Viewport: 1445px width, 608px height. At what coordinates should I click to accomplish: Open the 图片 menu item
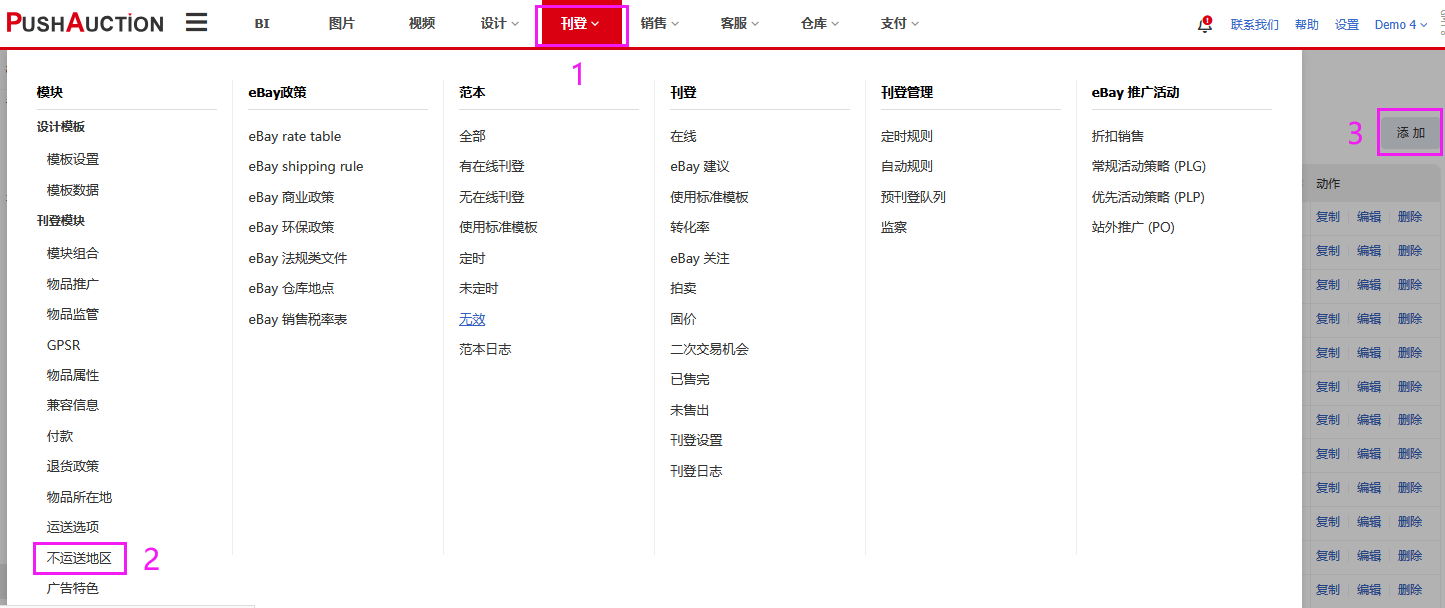[342, 24]
